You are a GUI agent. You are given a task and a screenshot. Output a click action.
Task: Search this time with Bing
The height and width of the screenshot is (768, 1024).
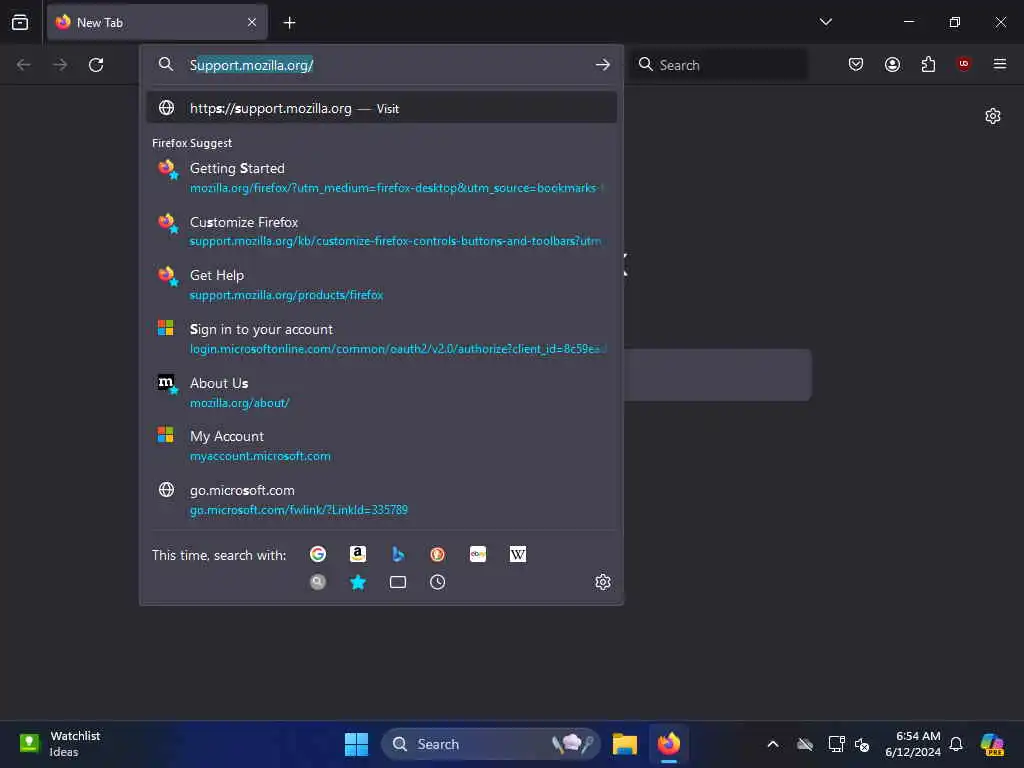[398, 554]
